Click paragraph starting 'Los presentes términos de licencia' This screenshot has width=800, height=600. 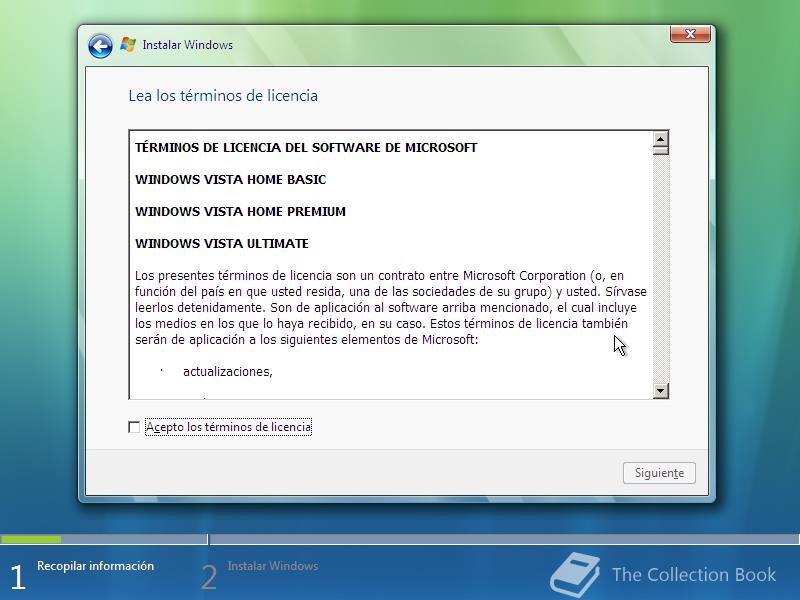point(390,308)
